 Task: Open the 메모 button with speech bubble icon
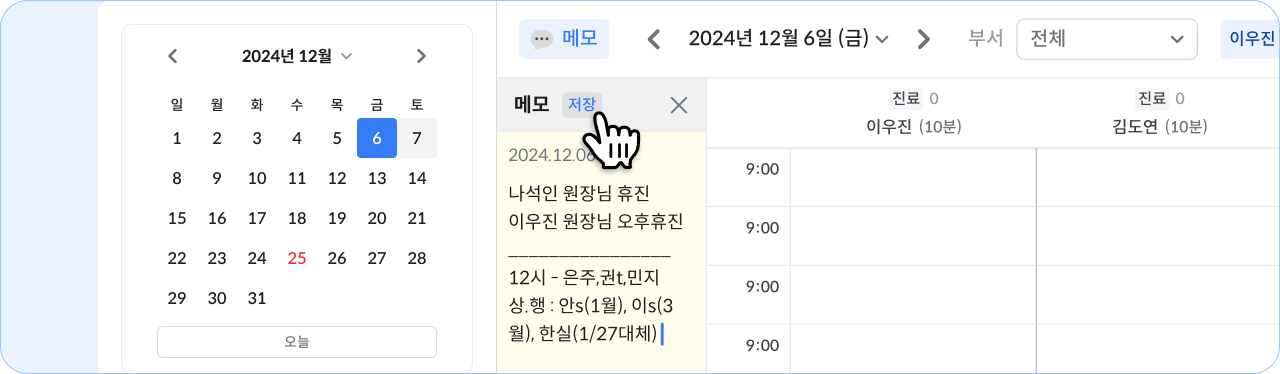(564, 39)
